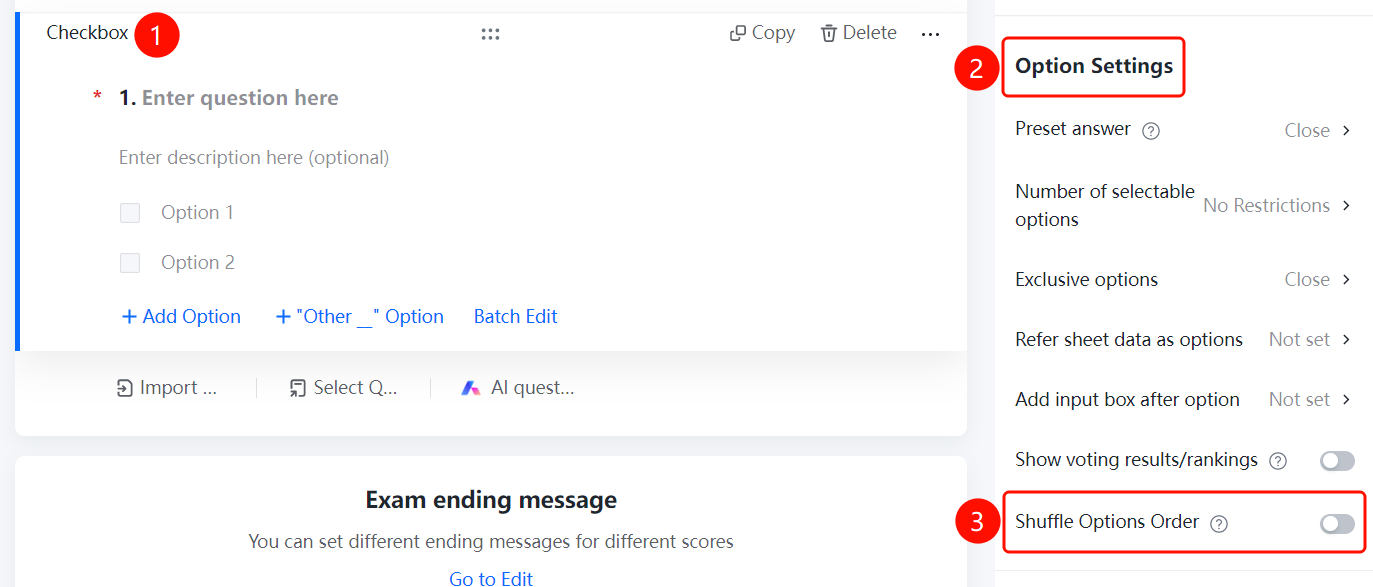Open the three-dot more options menu
Image resolution: width=1373 pixels, height=587 pixels.
click(931, 34)
